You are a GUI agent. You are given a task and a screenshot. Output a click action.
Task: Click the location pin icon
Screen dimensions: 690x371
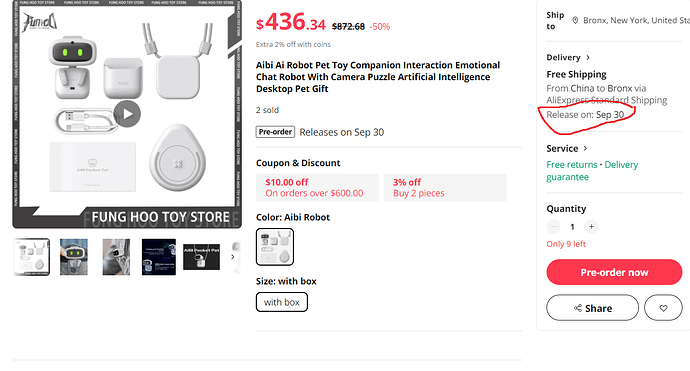(x=575, y=20)
